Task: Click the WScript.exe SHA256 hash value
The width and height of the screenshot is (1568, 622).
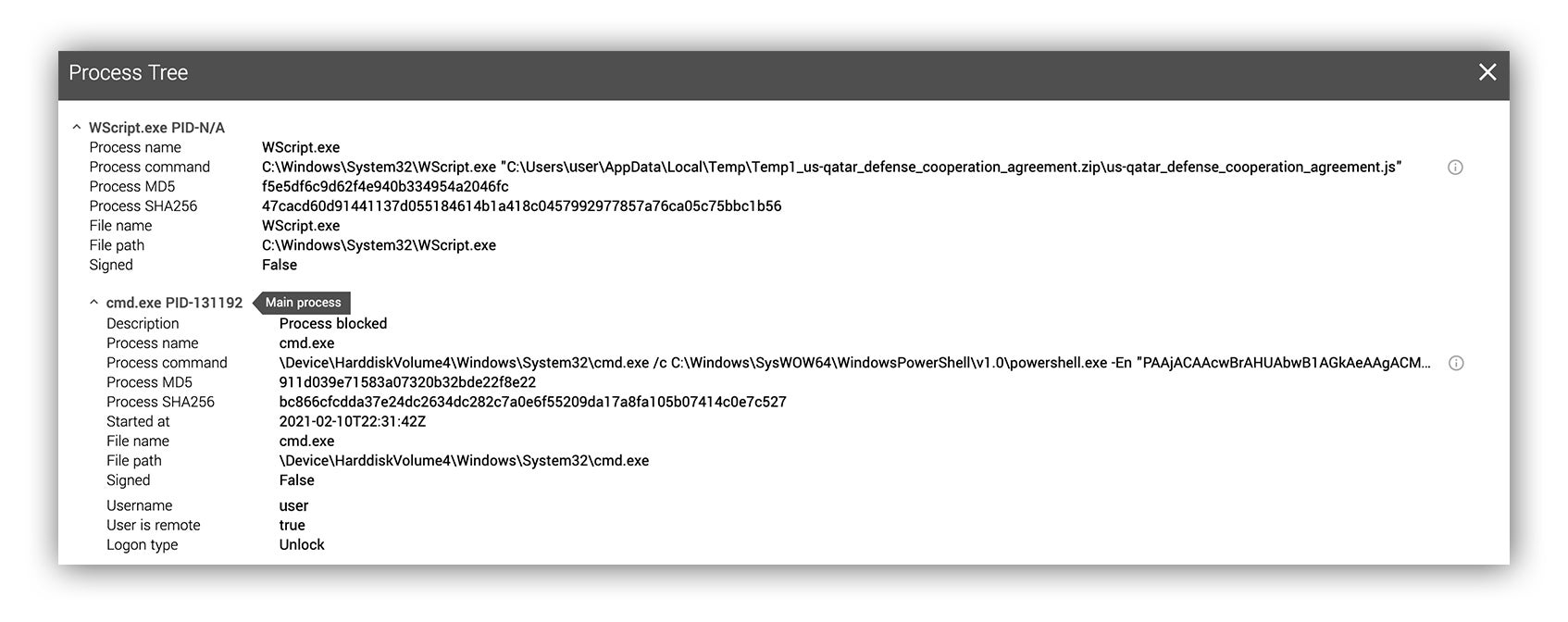Action: click(522, 206)
